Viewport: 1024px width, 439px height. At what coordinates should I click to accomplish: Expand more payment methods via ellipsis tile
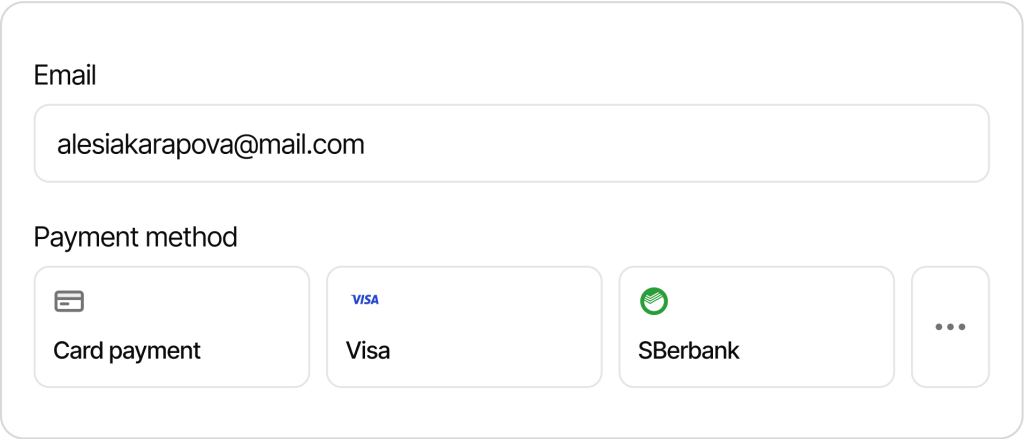tap(950, 327)
